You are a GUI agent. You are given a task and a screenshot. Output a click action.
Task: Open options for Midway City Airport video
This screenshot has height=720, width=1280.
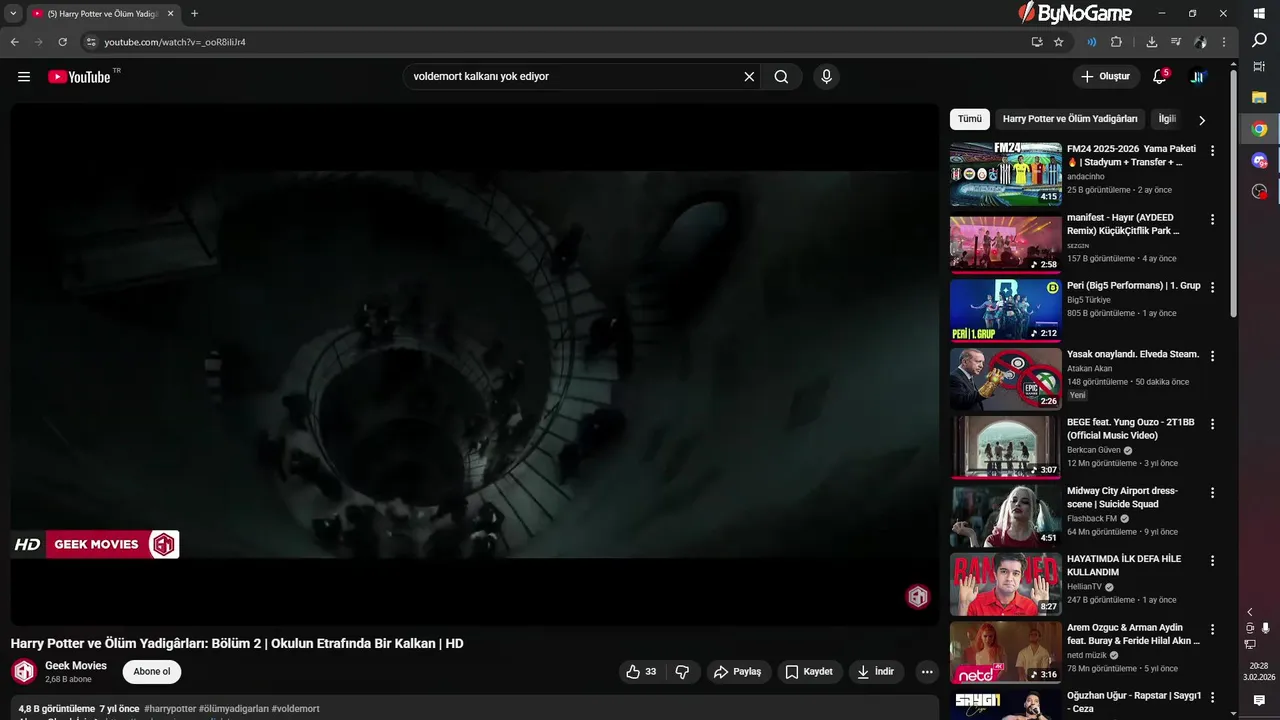(x=1213, y=493)
